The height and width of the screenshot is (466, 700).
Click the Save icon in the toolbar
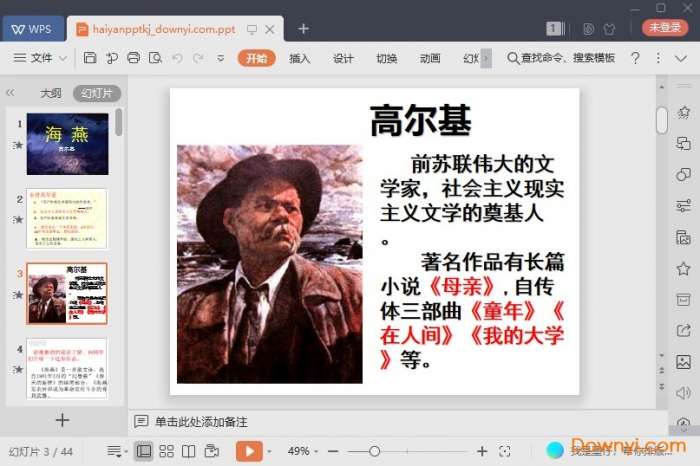[x=90, y=58]
